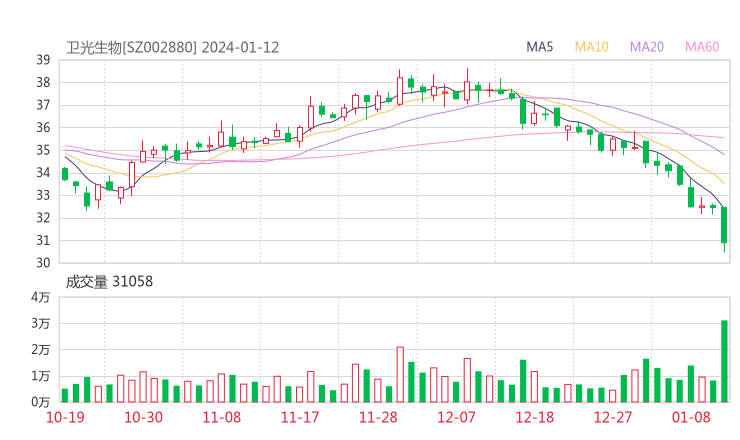Click the 1万 volume axis label

coord(41,376)
